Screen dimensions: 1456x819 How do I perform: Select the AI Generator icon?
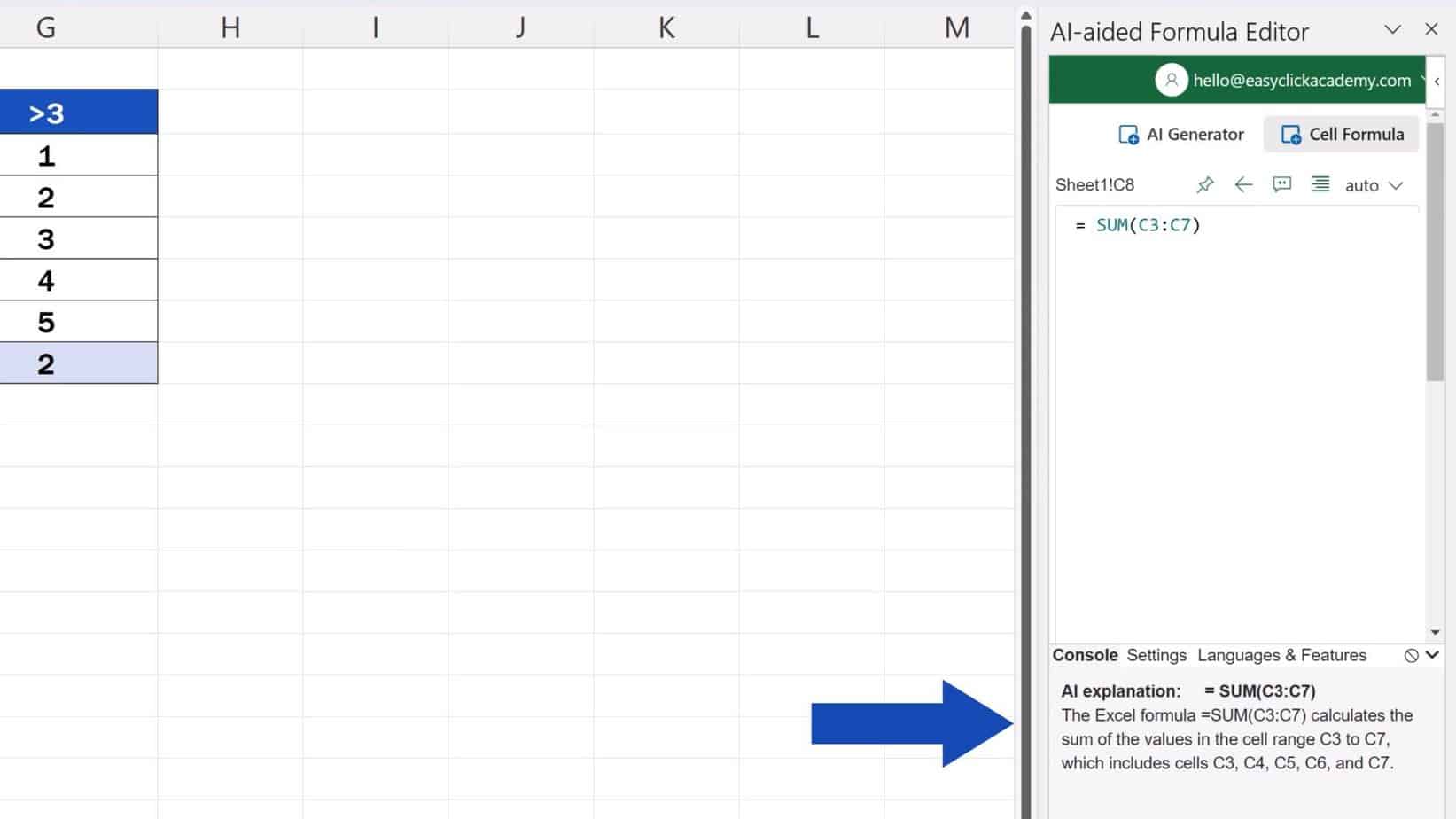click(1127, 134)
